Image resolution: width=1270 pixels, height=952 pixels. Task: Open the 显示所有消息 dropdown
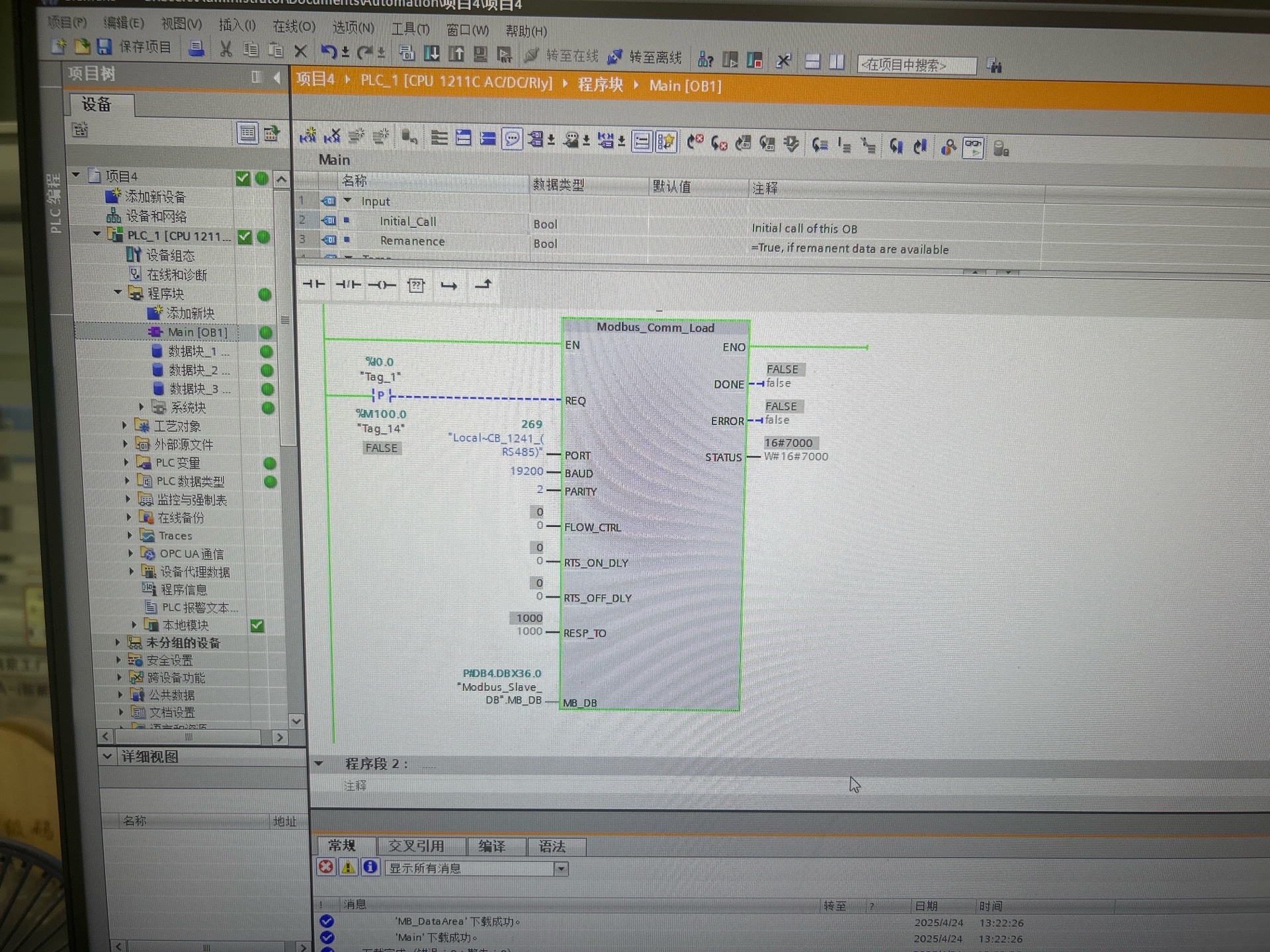561,869
